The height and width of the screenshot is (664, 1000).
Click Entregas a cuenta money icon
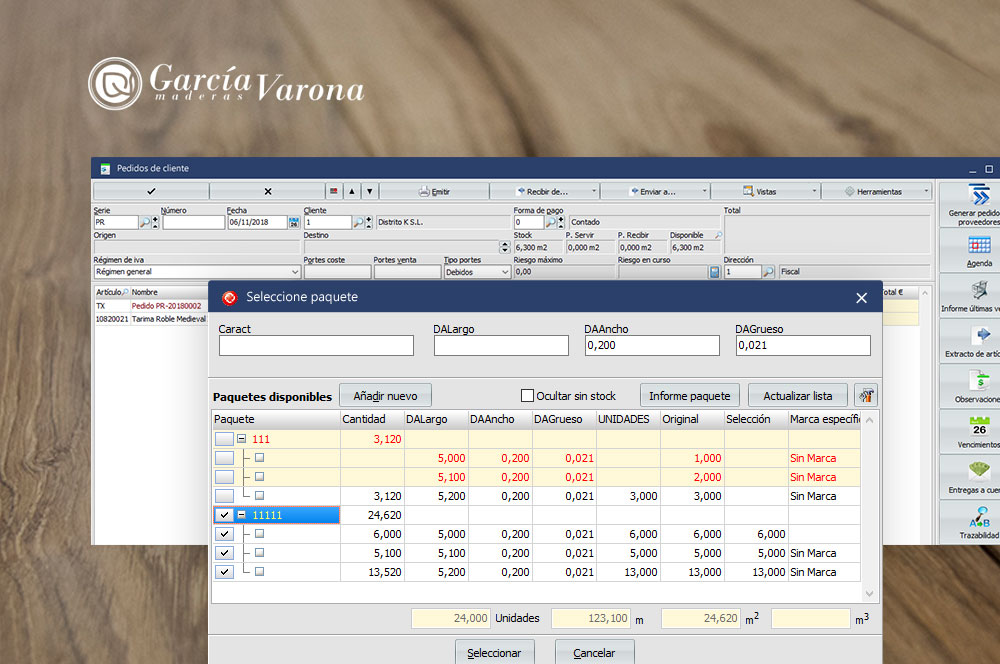pos(979,472)
